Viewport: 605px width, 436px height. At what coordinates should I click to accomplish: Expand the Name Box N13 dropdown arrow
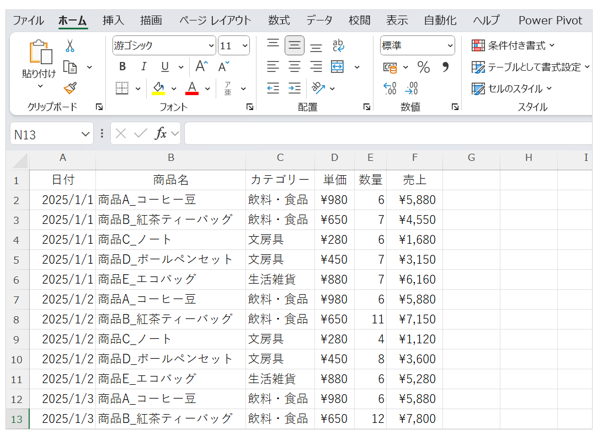point(85,134)
